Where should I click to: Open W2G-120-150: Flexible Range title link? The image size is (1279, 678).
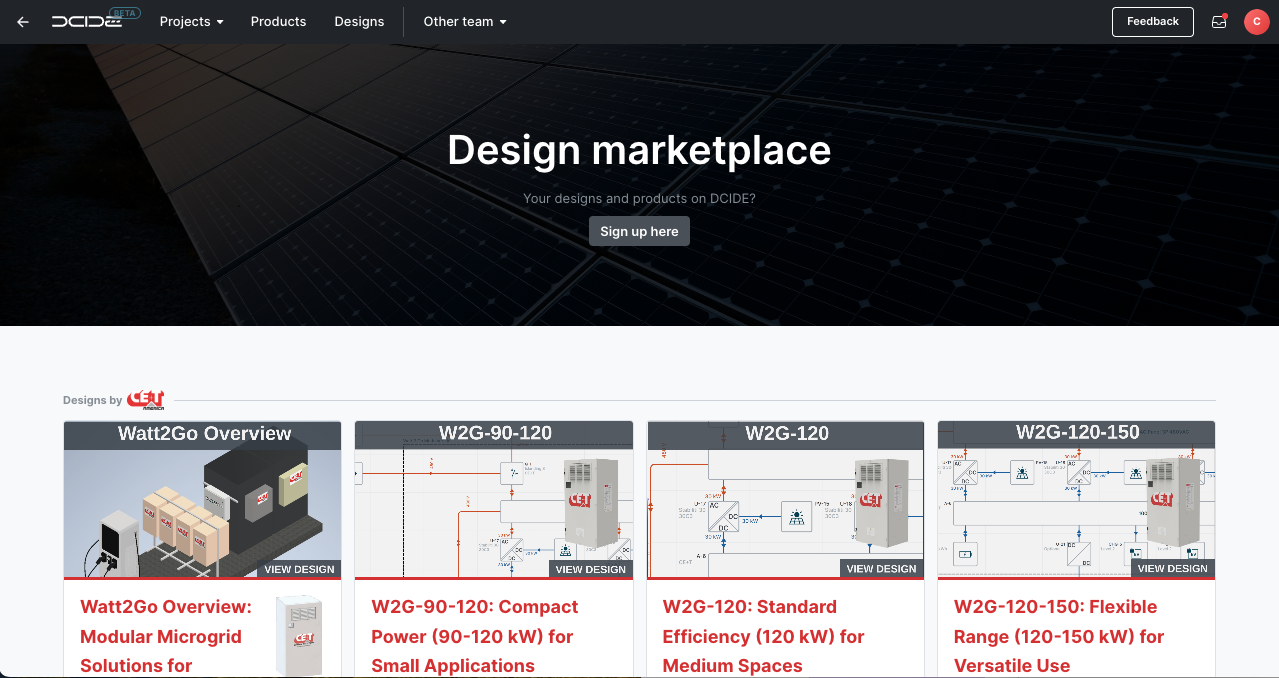pos(1059,636)
